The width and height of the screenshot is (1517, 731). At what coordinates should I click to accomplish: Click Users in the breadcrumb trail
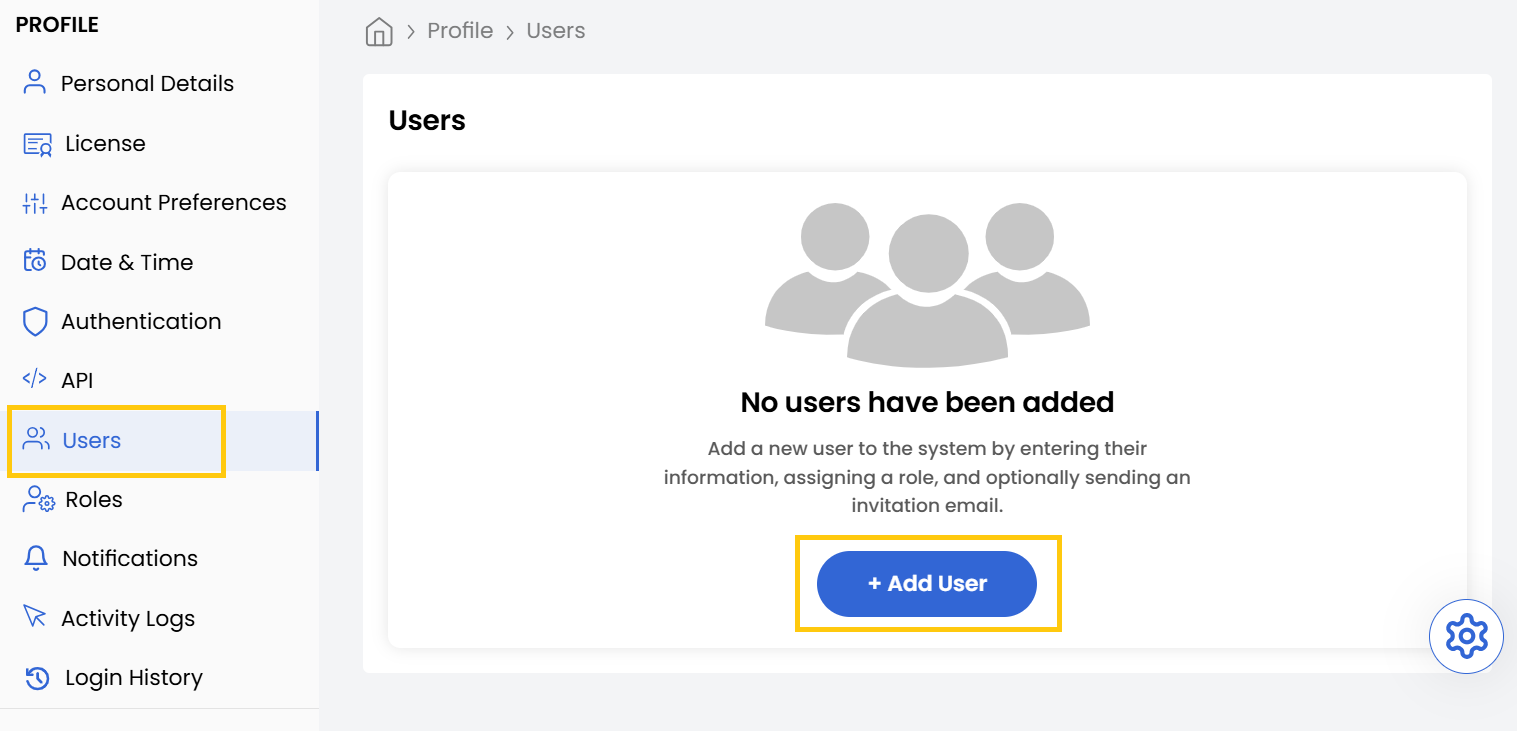(556, 31)
